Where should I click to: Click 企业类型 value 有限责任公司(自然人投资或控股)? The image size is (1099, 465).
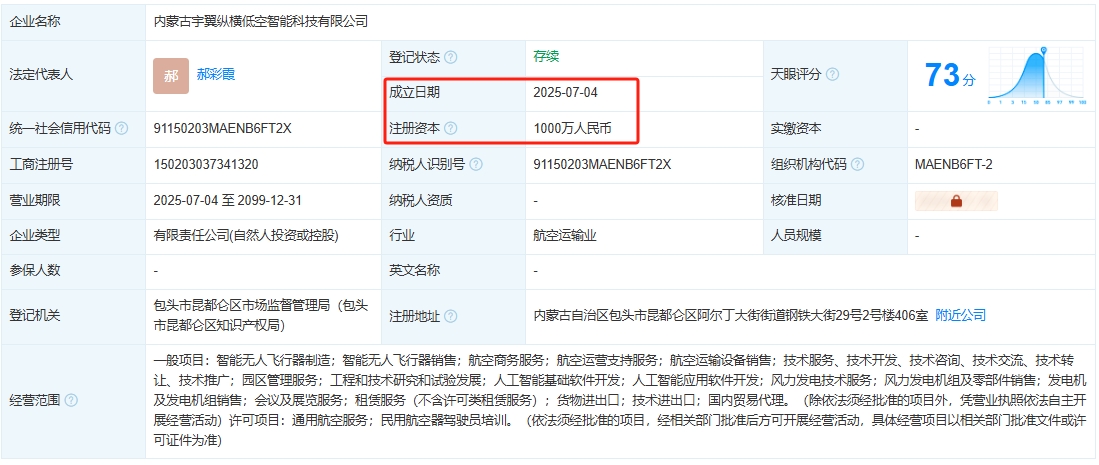tap(246, 236)
